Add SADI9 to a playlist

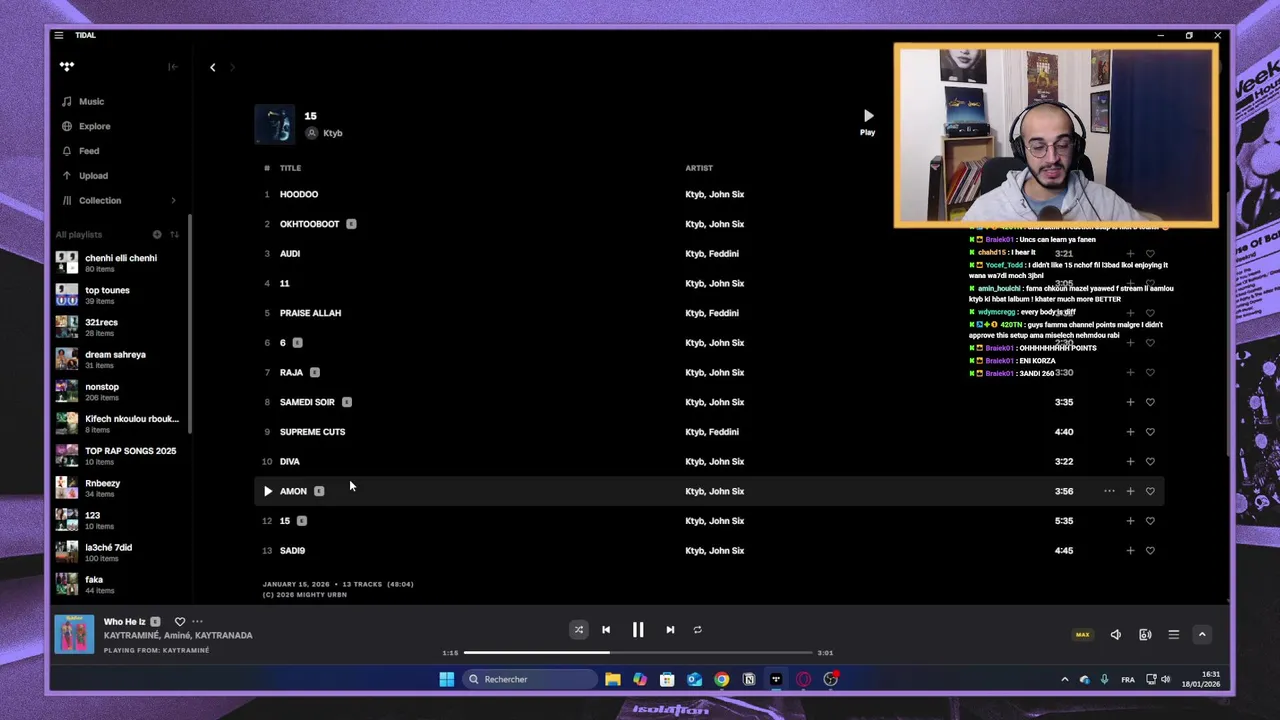(1130, 550)
